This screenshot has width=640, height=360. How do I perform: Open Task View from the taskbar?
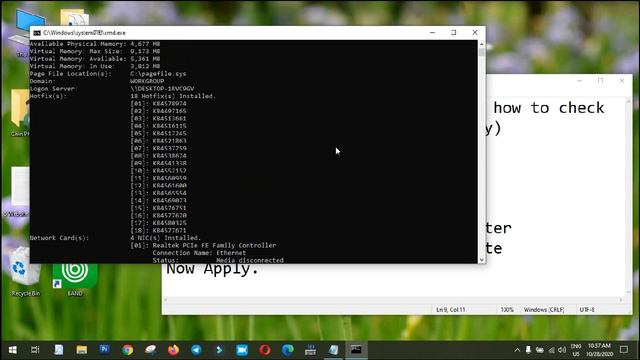[35, 350]
